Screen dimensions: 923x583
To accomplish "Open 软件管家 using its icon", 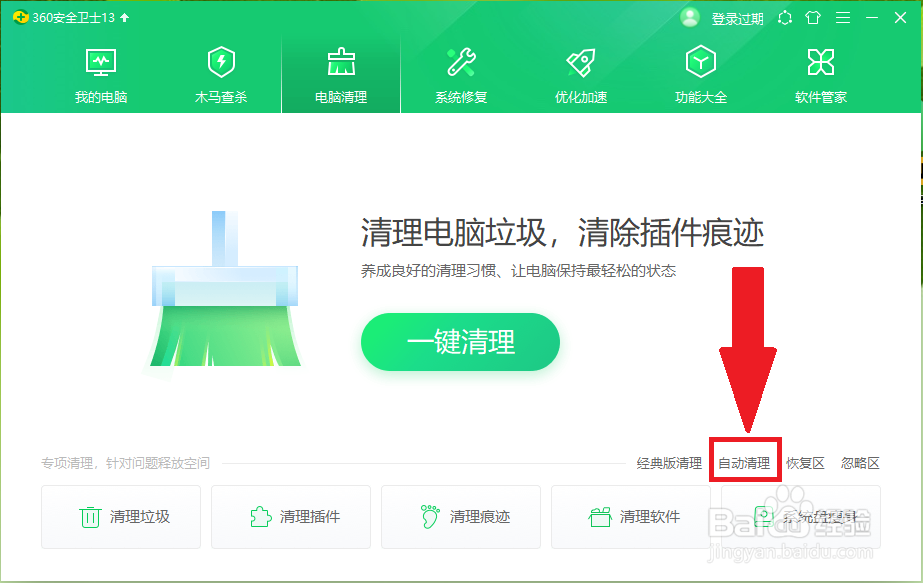I will pos(820,60).
